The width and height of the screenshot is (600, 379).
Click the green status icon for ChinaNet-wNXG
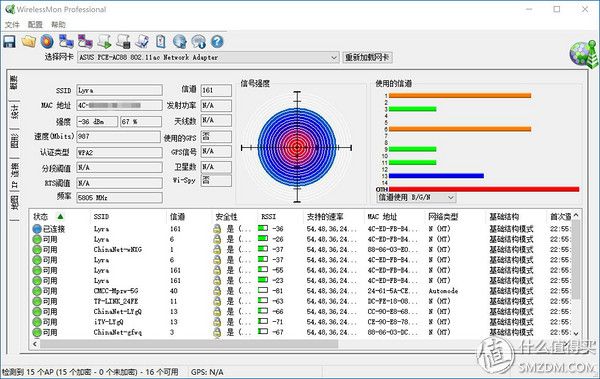point(37,250)
